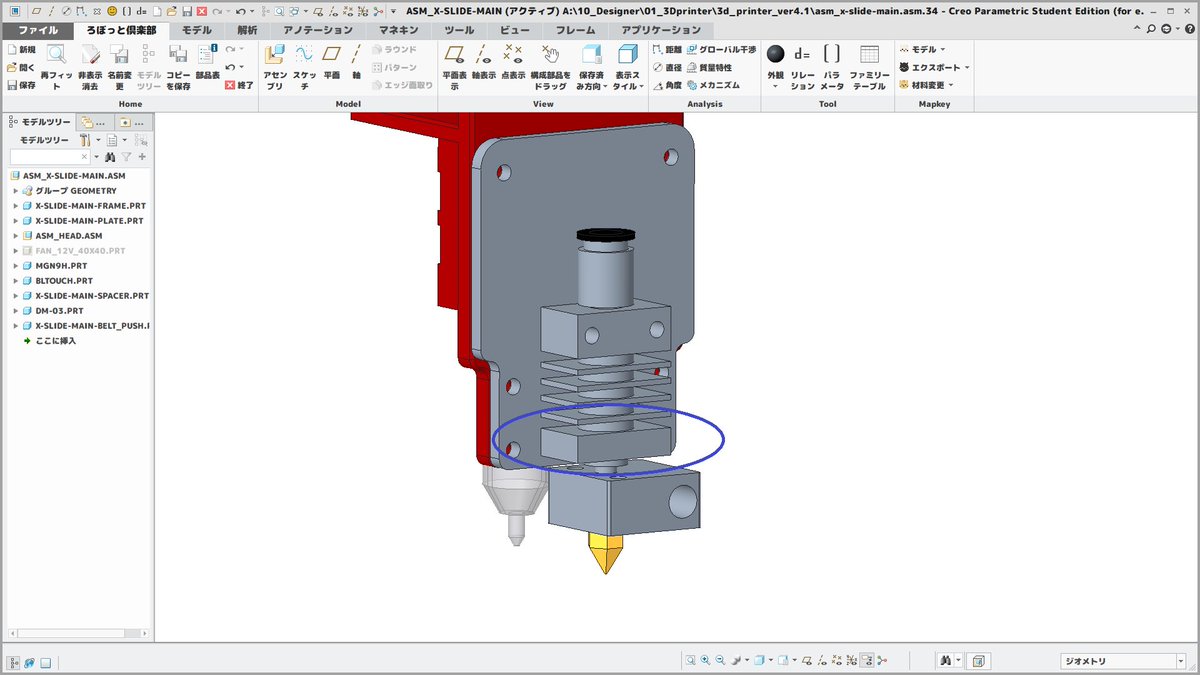Expand the ASM_HEAD.ASM tree node
The width and height of the screenshot is (1200, 675).
15,236
